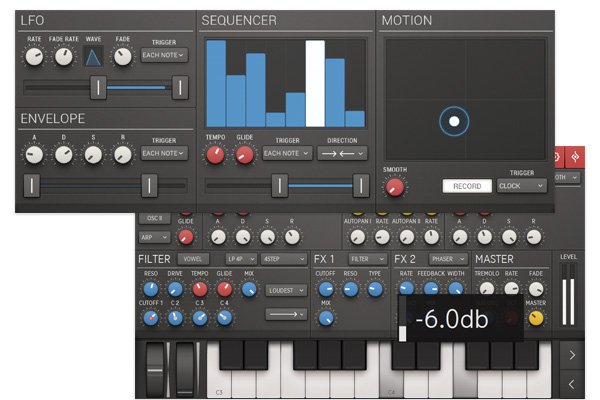
Task: Select the white highlighted sequencer step bar
Action: 315,83
